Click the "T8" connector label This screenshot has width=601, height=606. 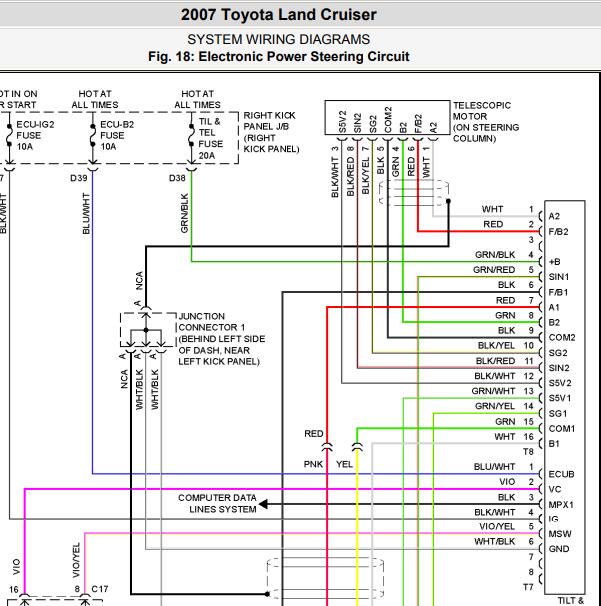tap(528, 452)
